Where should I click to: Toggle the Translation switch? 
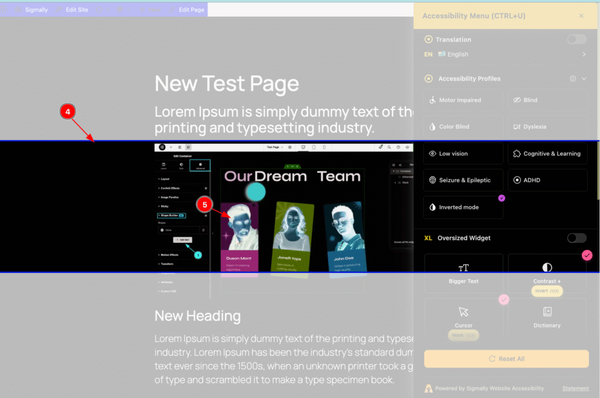tap(577, 39)
